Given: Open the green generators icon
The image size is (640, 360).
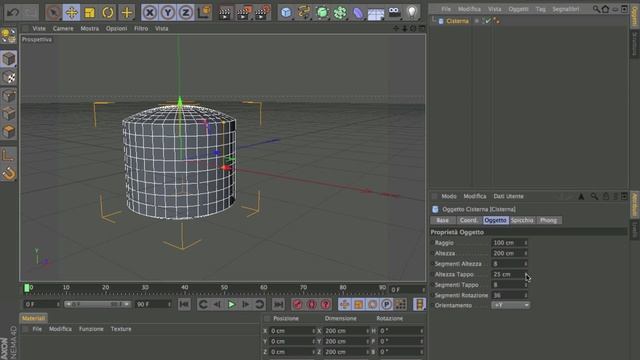Looking at the screenshot, I should tap(322, 12).
